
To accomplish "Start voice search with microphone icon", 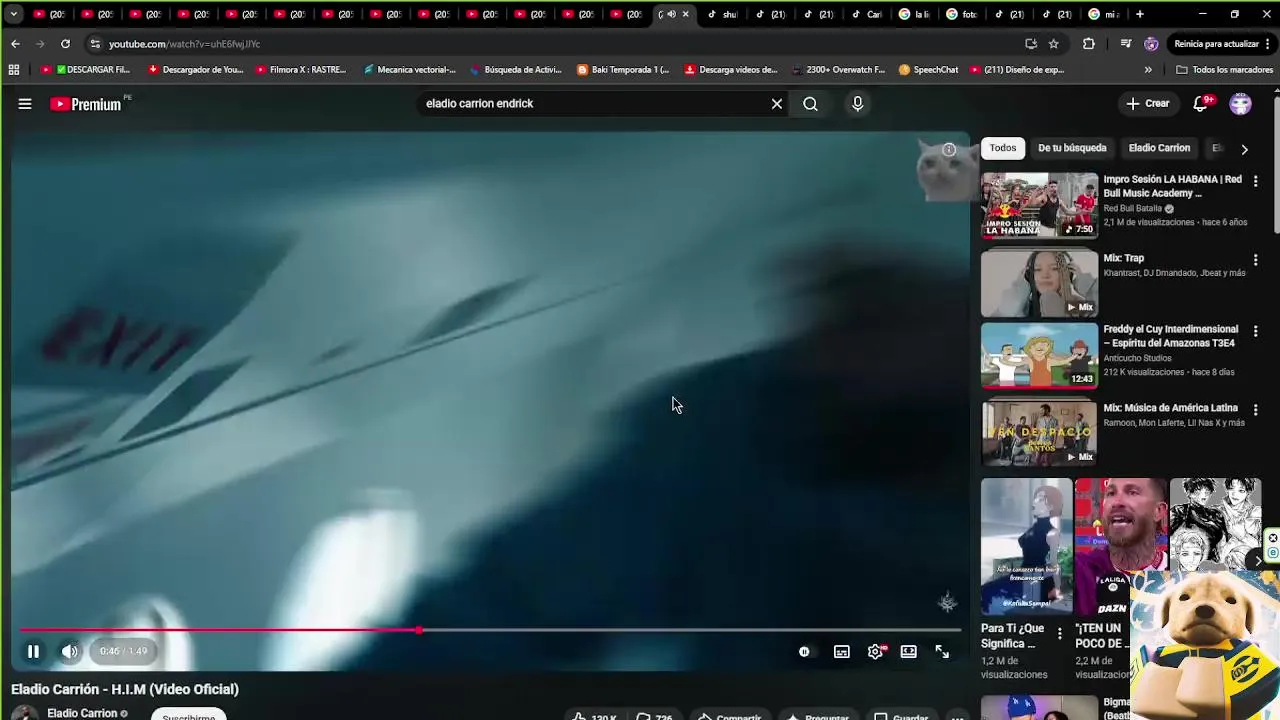I will [857, 104].
